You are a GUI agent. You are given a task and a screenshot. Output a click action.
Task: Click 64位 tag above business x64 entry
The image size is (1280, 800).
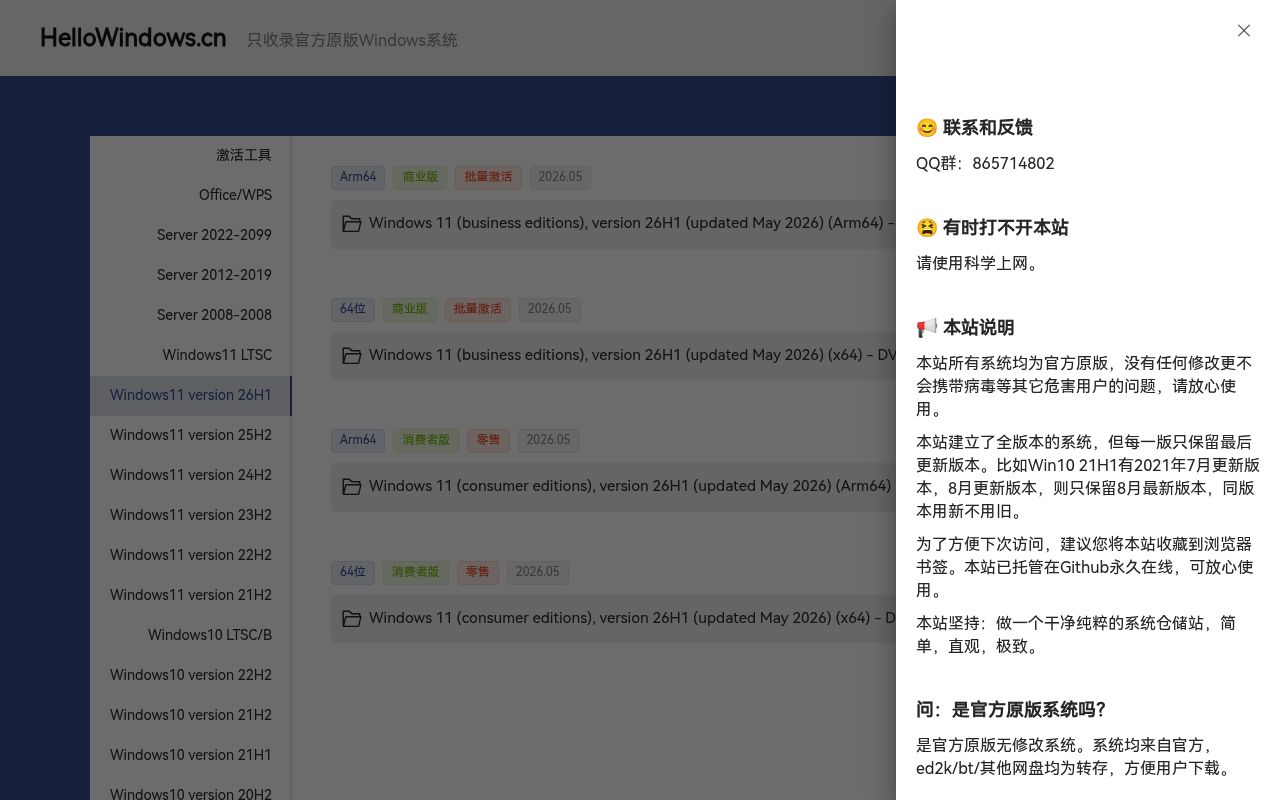pos(353,309)
